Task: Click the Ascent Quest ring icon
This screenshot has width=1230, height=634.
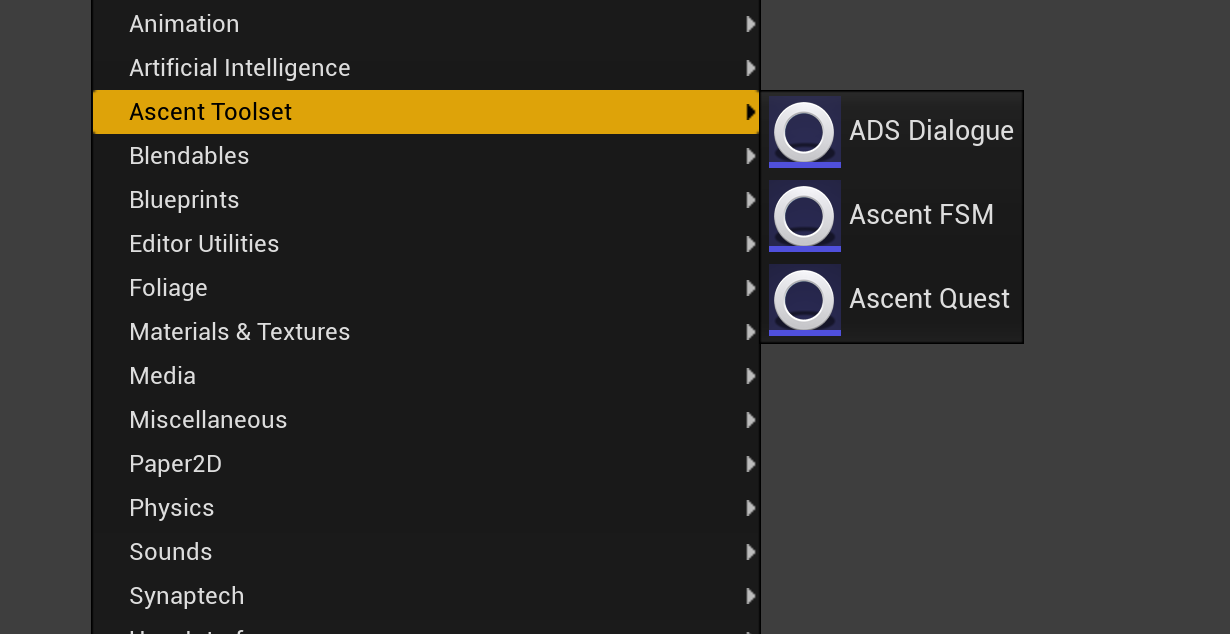Action: tap(804, 299)
